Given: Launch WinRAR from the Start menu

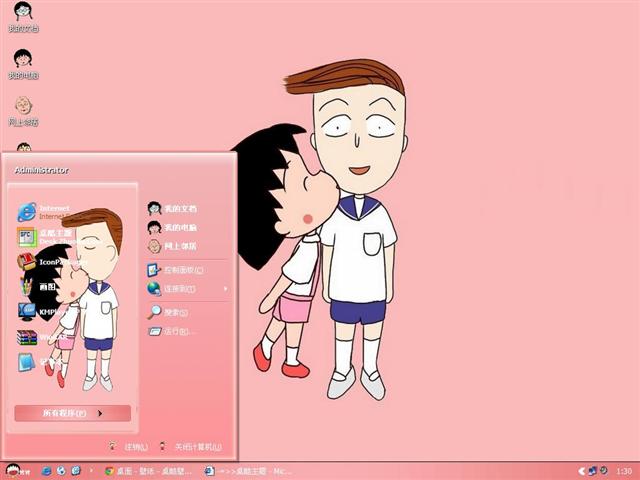Looking at the screenshot, I should [43, 337].
